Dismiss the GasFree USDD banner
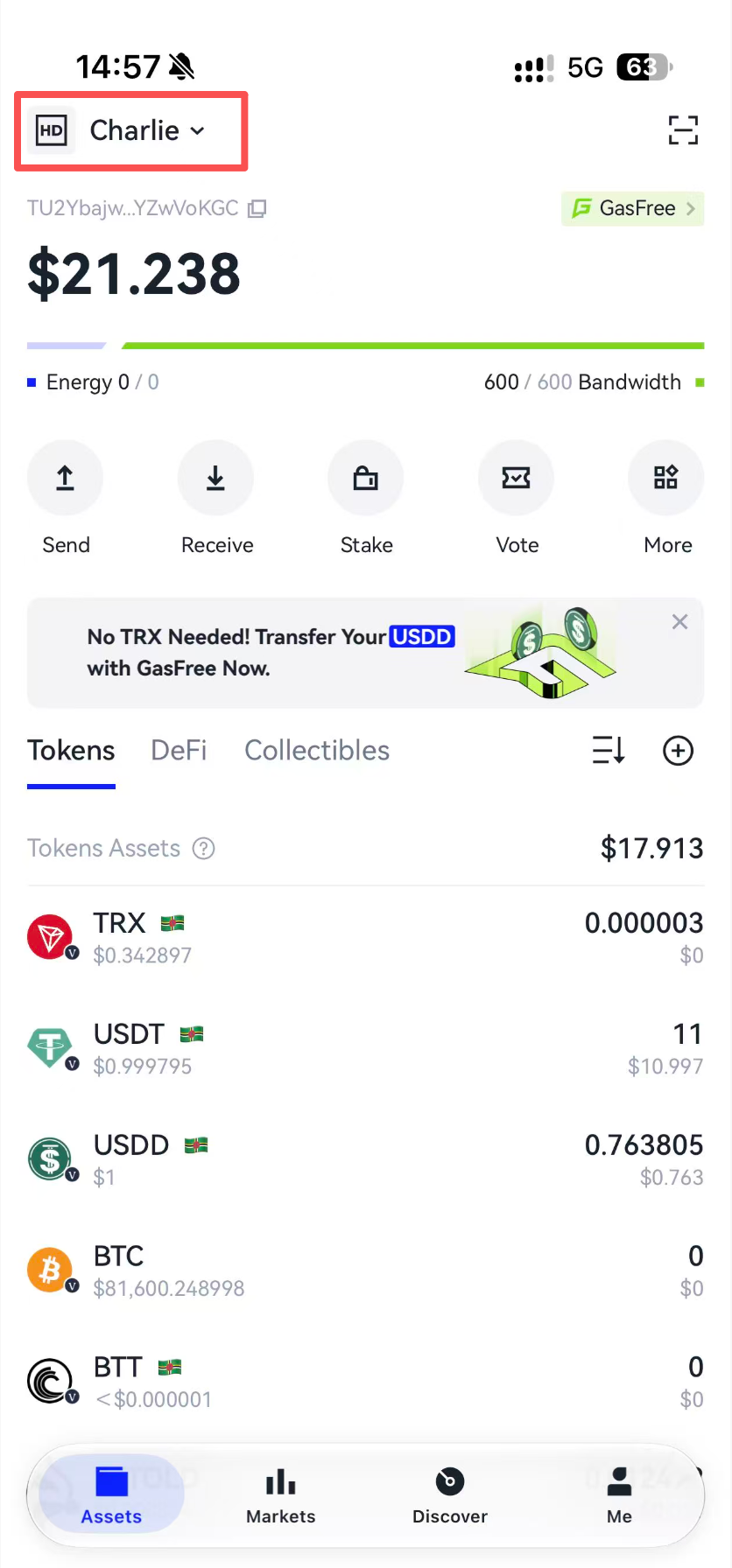This screenshot has width=732, height=1568. 679,622
